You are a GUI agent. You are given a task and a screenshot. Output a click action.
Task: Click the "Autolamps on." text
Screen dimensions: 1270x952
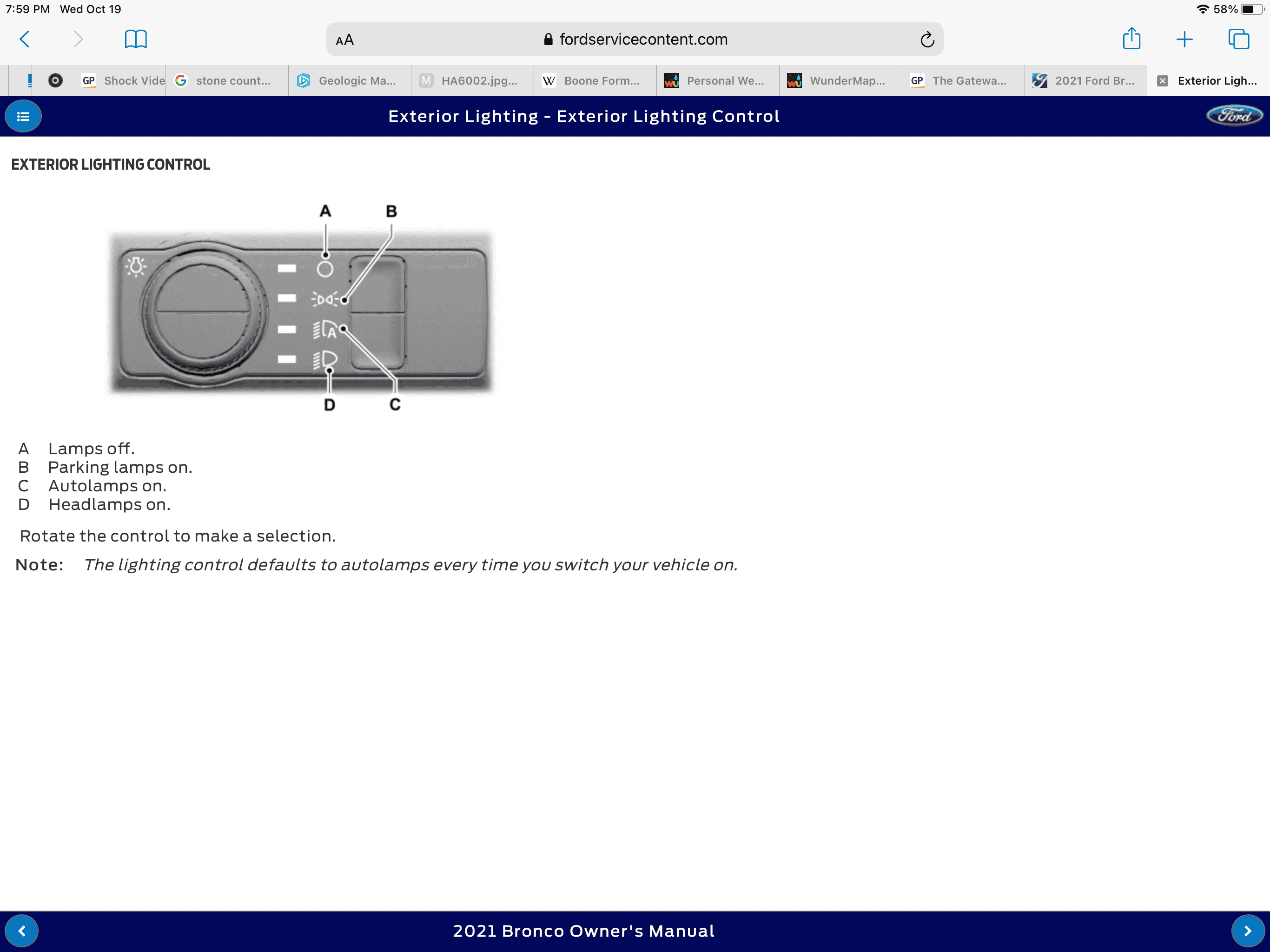point(107,486)
